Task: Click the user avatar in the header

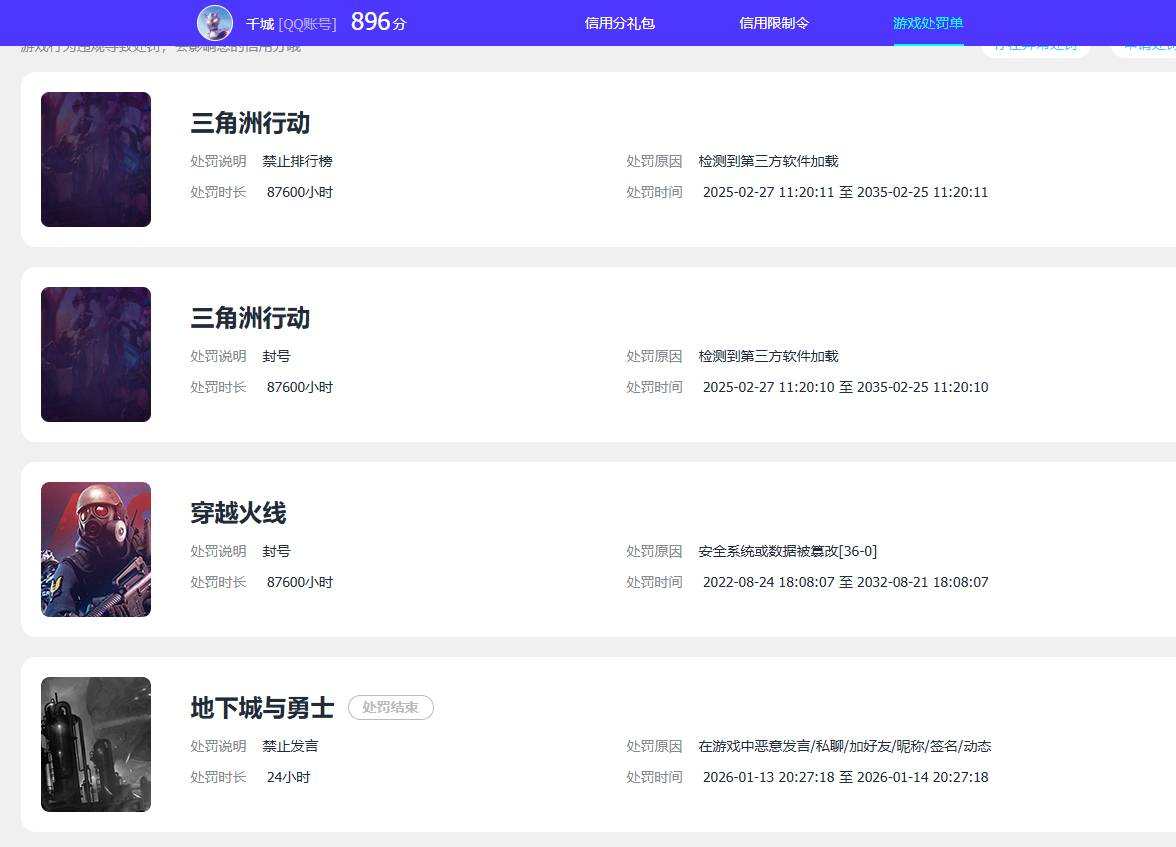Action: 214,23
